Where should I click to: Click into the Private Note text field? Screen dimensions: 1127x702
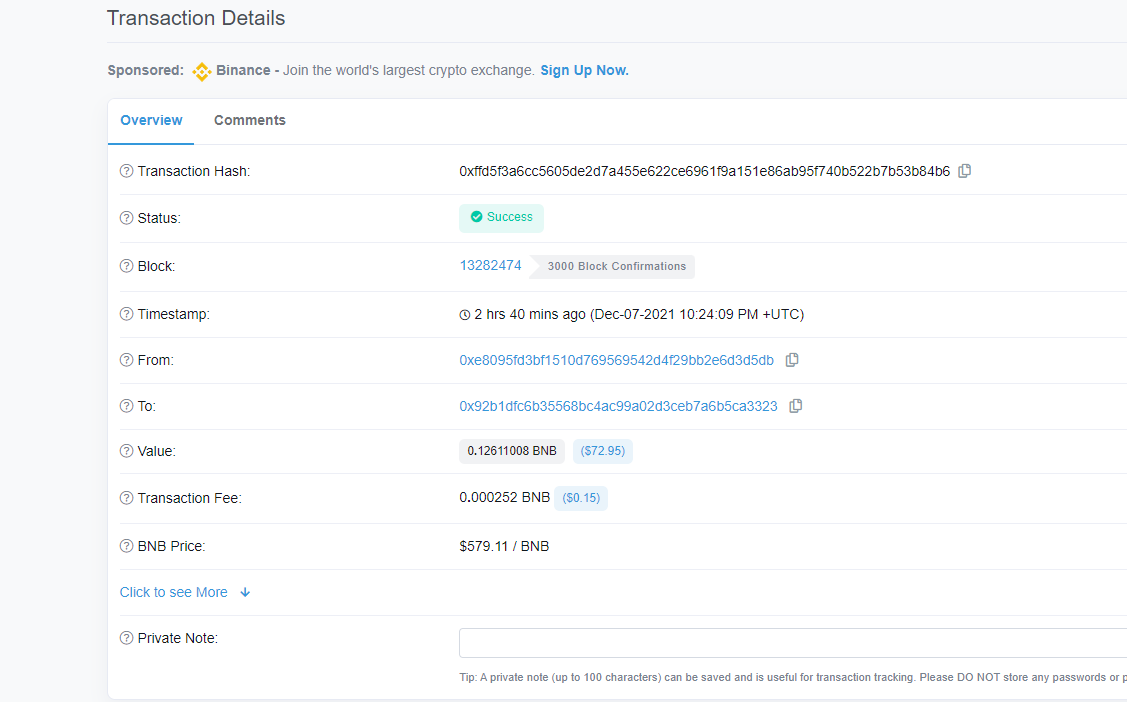[790, 643]
